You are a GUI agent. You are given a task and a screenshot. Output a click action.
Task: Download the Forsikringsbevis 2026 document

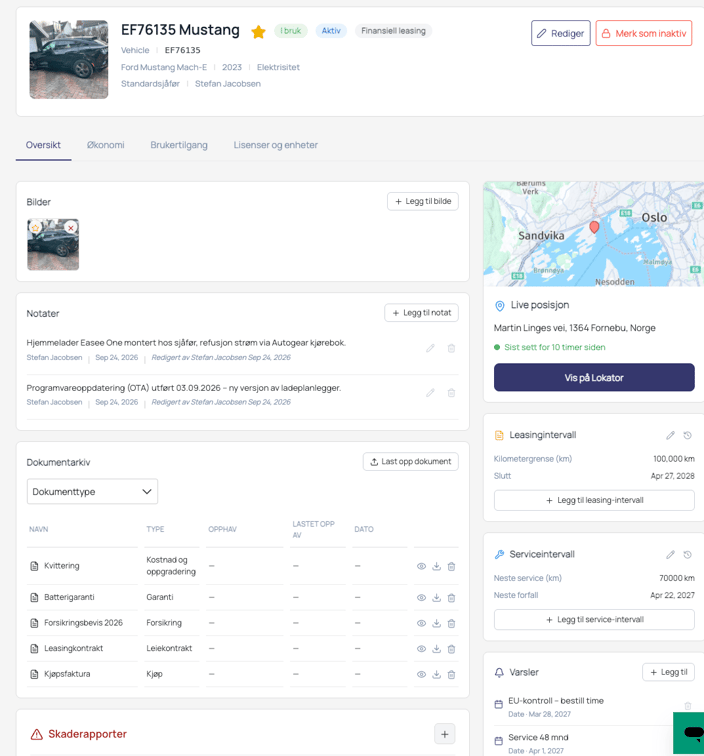tap(436, 623)
